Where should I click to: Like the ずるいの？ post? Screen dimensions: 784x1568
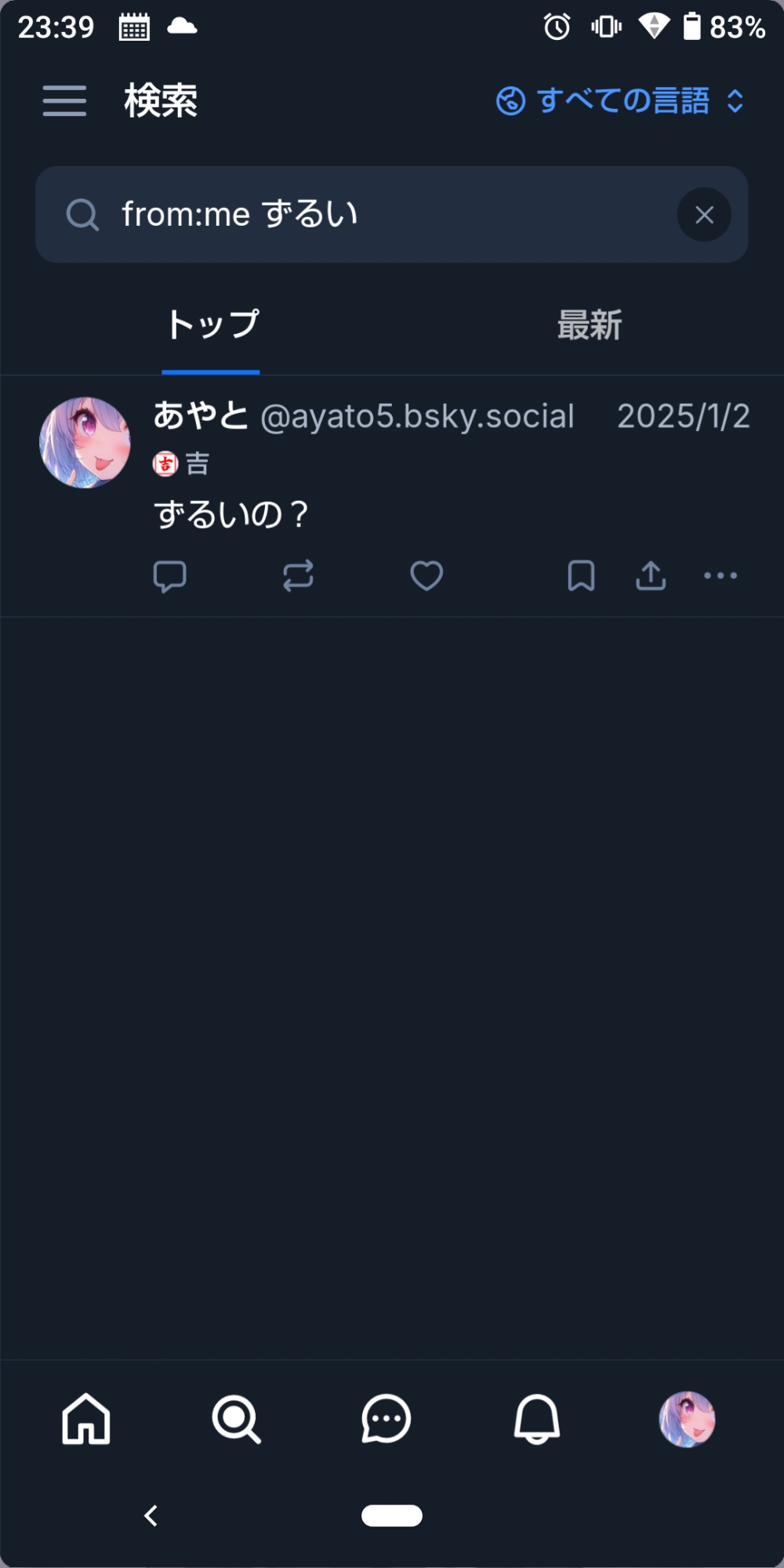coord(426,576)
